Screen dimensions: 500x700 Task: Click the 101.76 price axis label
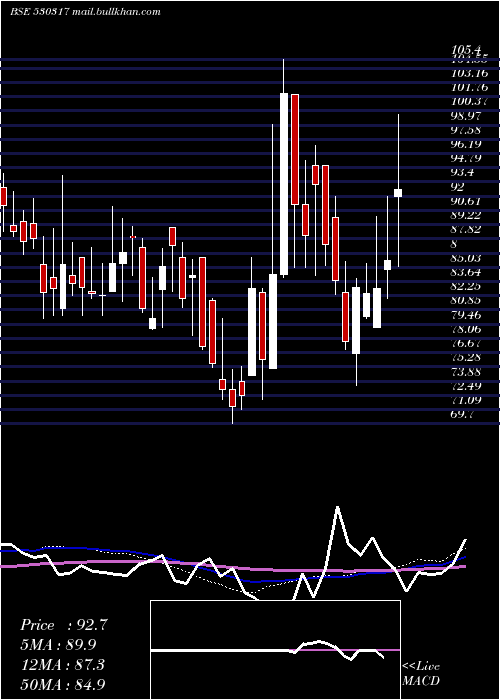click(469, 88)
